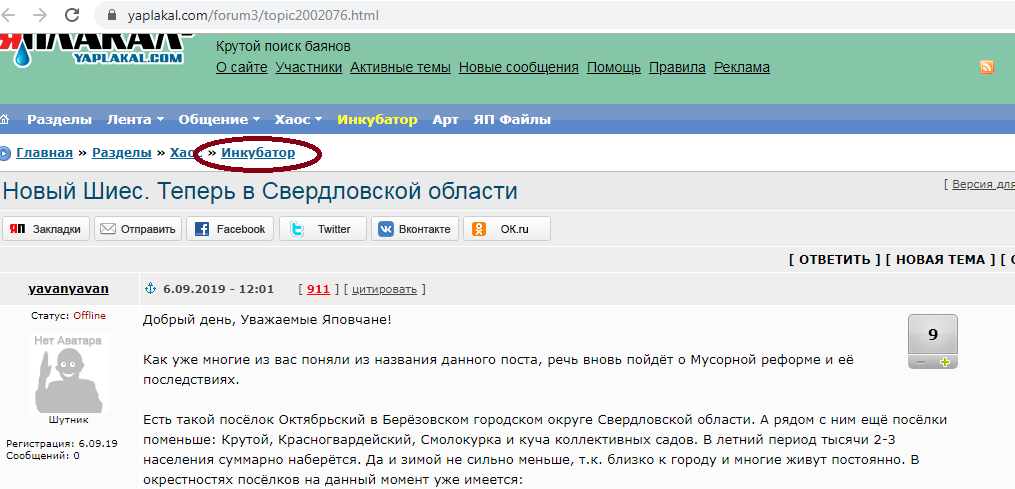Share the topic on OK.ru

point(507,229)
